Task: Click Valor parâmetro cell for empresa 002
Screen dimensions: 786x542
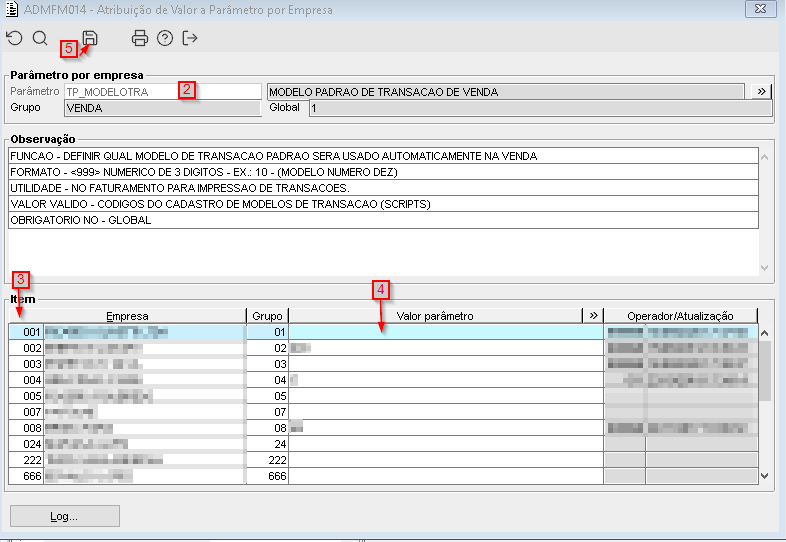Action: pos(446,348)
